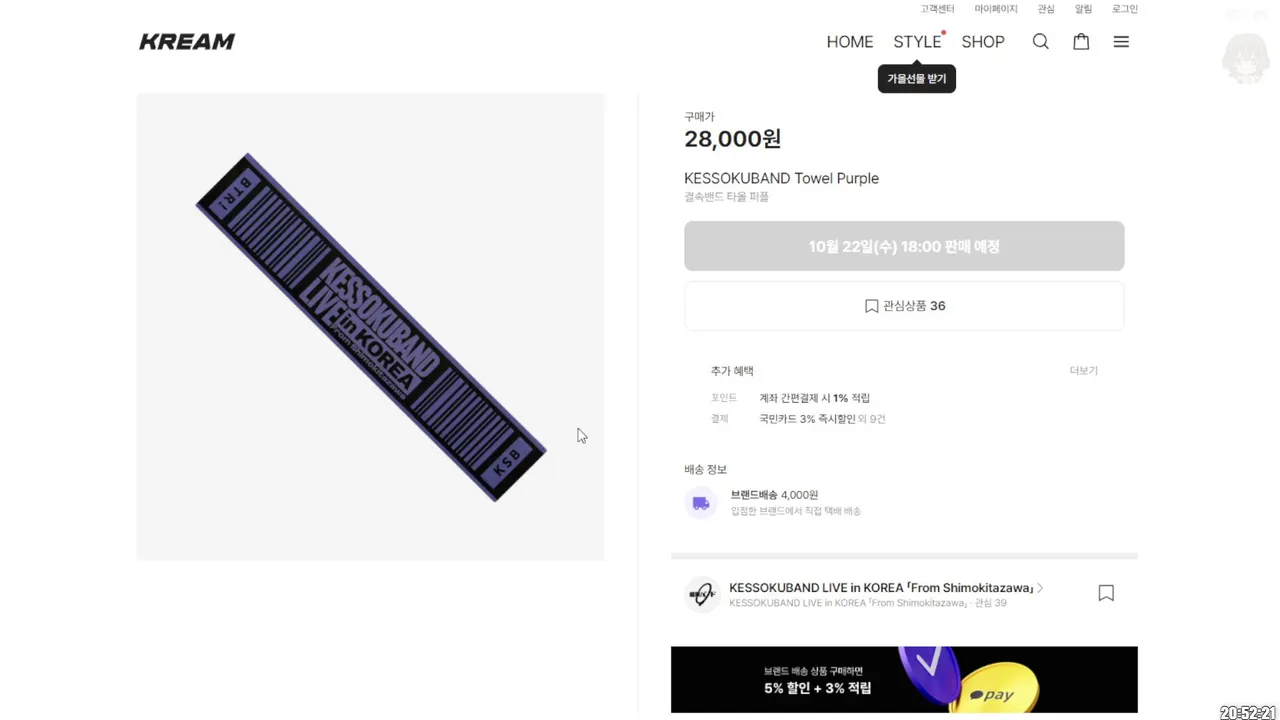Open KESSOKUBAND LIVE in KOREA brand chevron
This screenshot has height=720, width=1280.
1040,588
